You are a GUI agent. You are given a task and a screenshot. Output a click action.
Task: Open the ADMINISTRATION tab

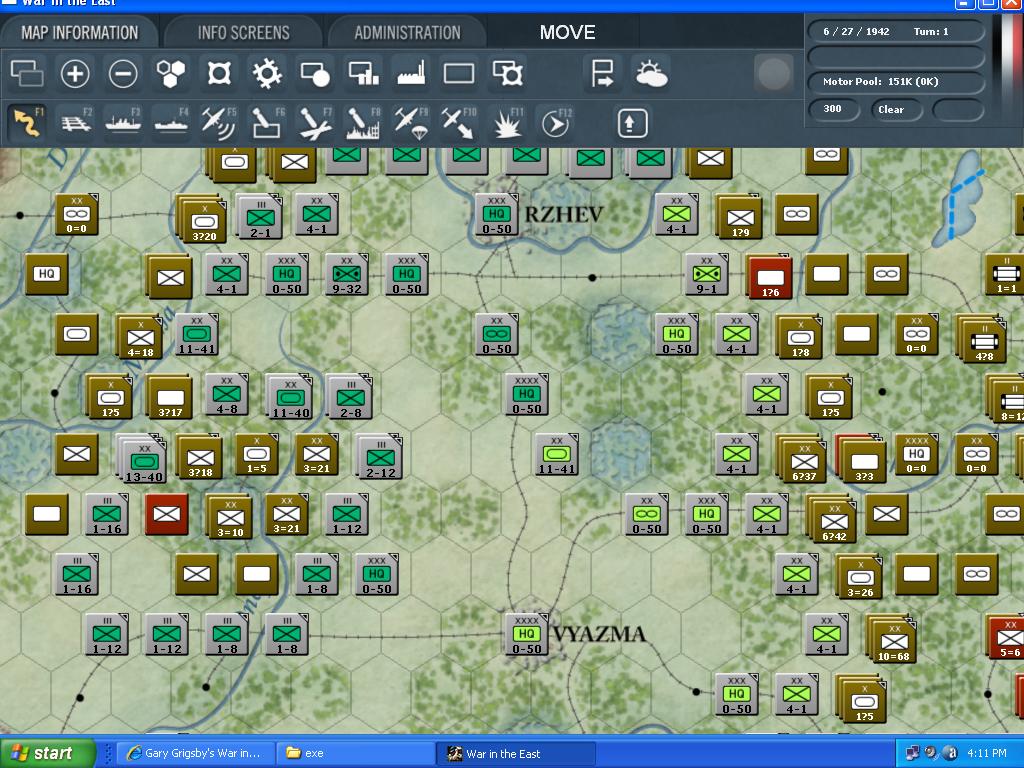click(x=408, y=32)
